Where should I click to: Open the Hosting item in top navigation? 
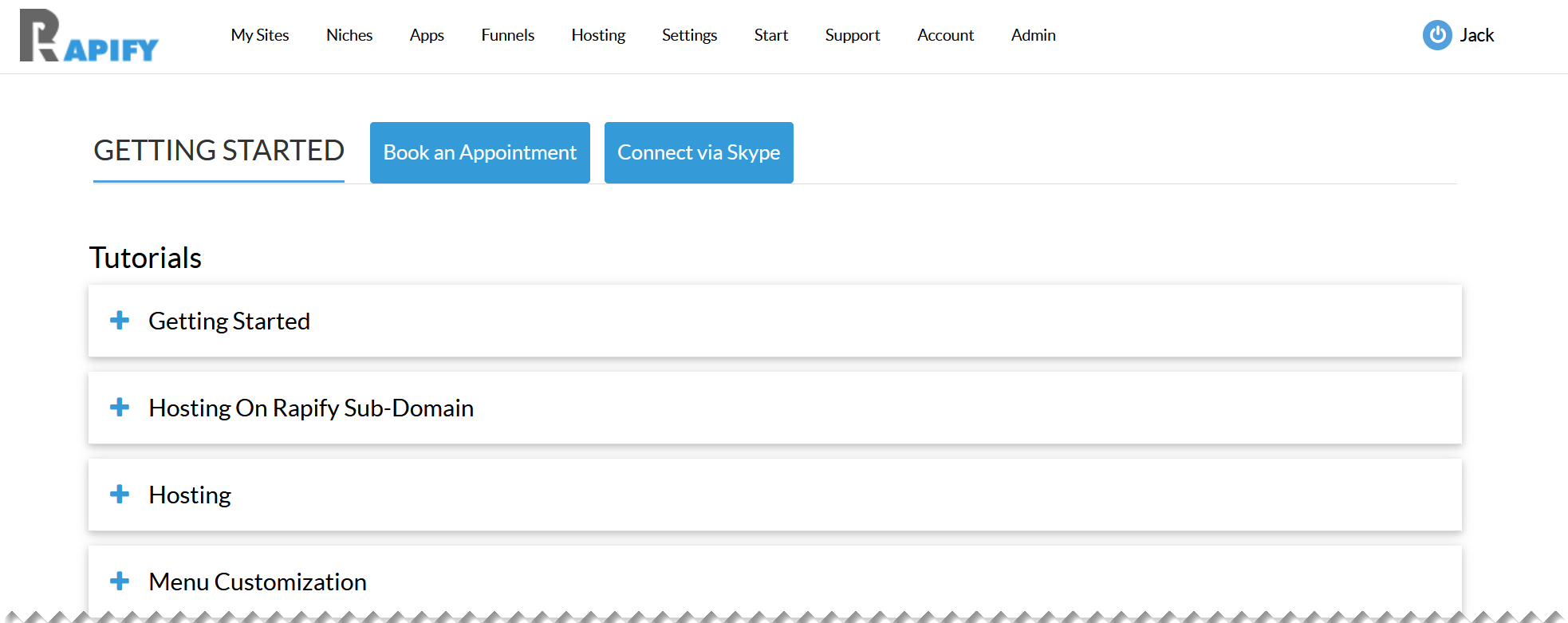598,35
